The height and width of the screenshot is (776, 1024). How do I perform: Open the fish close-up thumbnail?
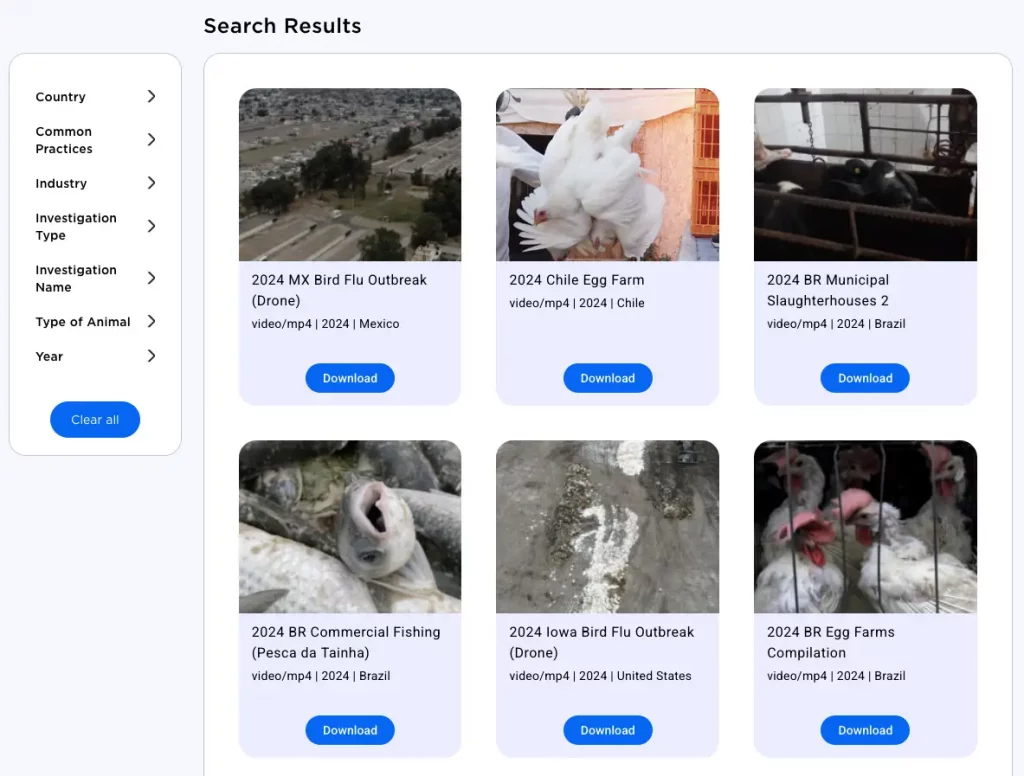pos(350,527)
